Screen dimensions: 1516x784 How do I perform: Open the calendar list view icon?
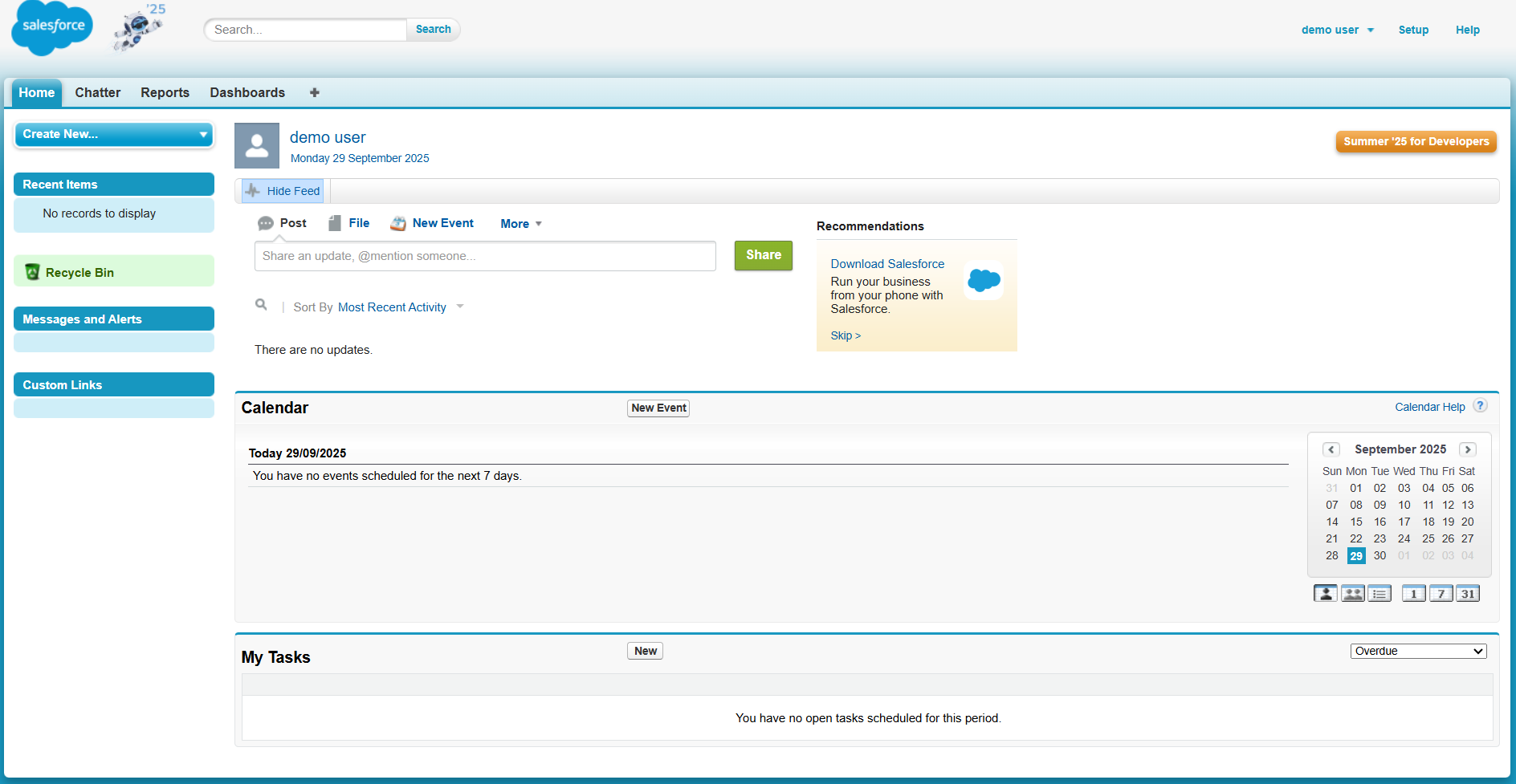pos(1379,594)
